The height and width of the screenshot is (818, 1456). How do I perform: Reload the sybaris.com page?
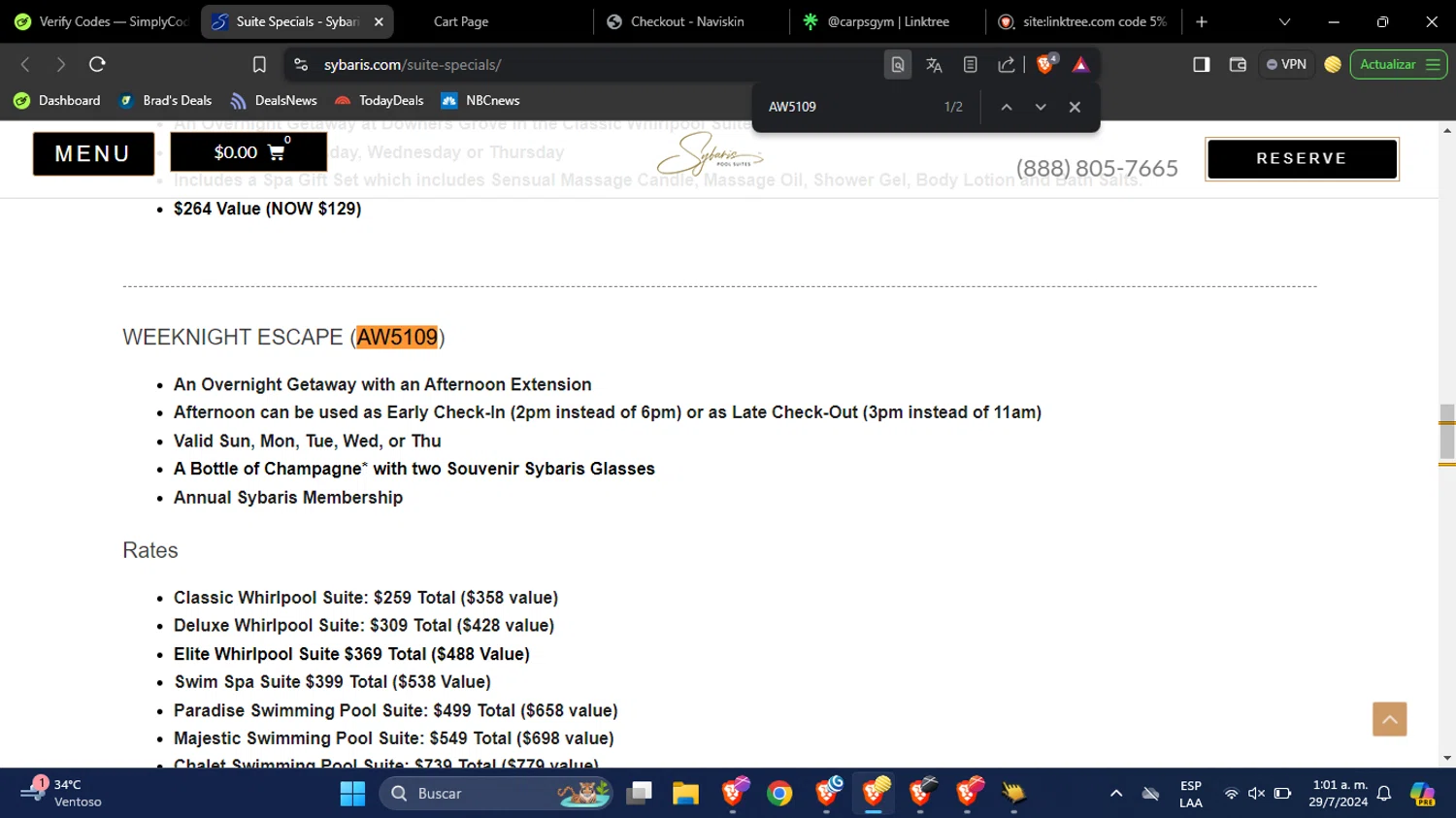click(x=97, y=64)
